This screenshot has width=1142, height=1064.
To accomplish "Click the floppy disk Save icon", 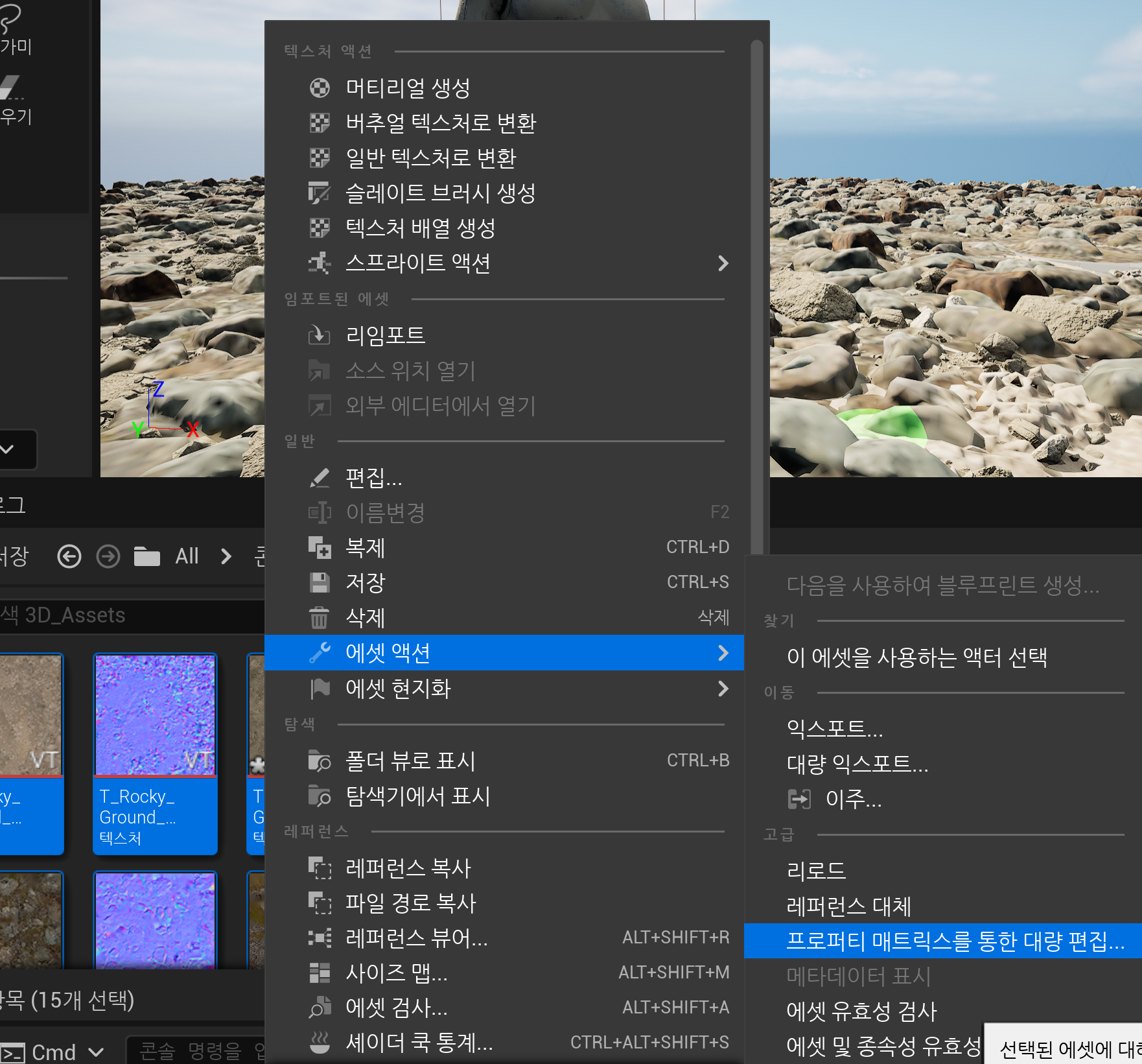I will coord(320,583).
